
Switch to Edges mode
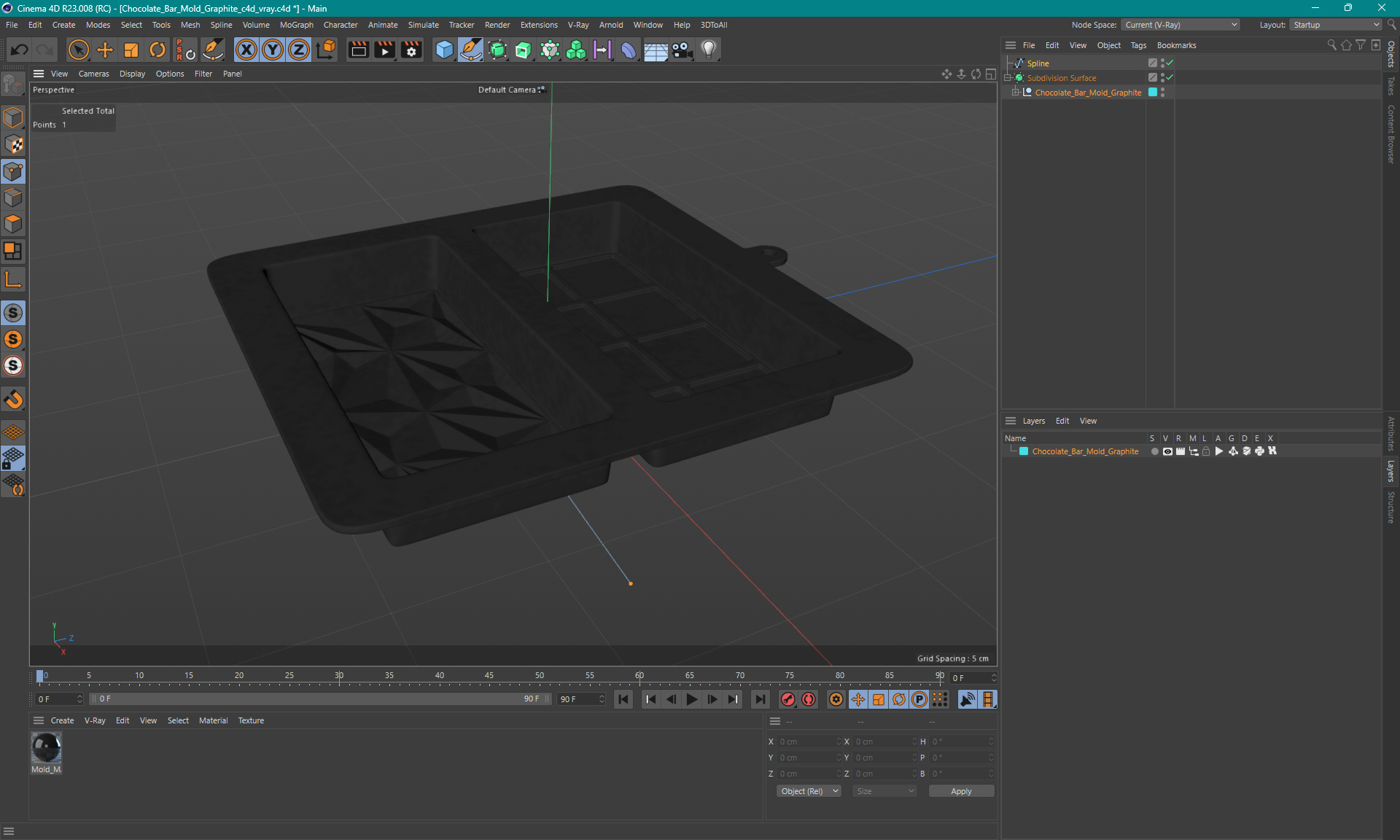(x=13, y=198)
